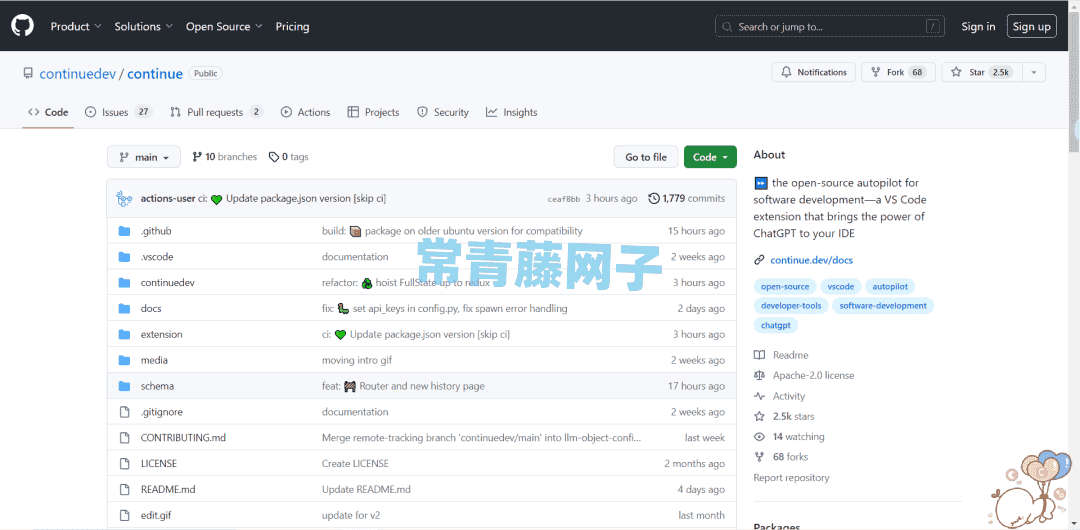
Task: Select the developer-tools topic tag
Action: point(791,305)
